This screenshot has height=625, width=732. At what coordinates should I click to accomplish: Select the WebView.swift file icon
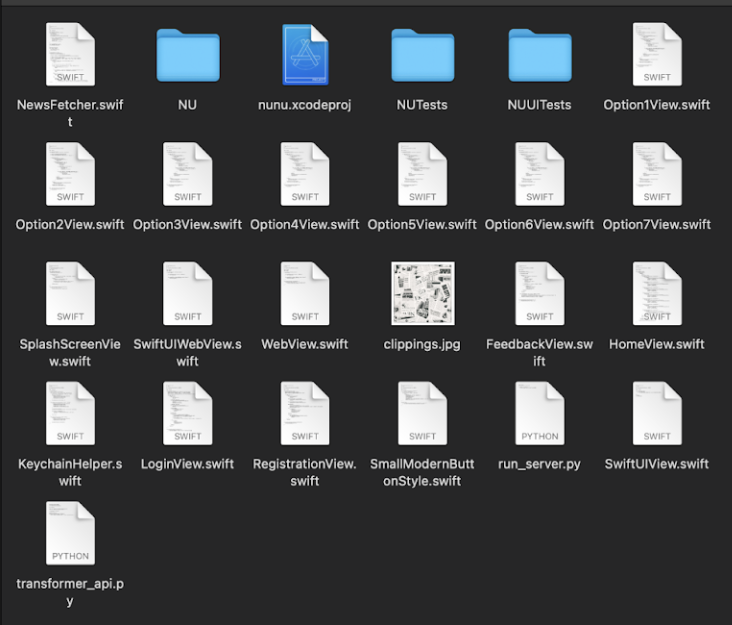coord(305,294)
